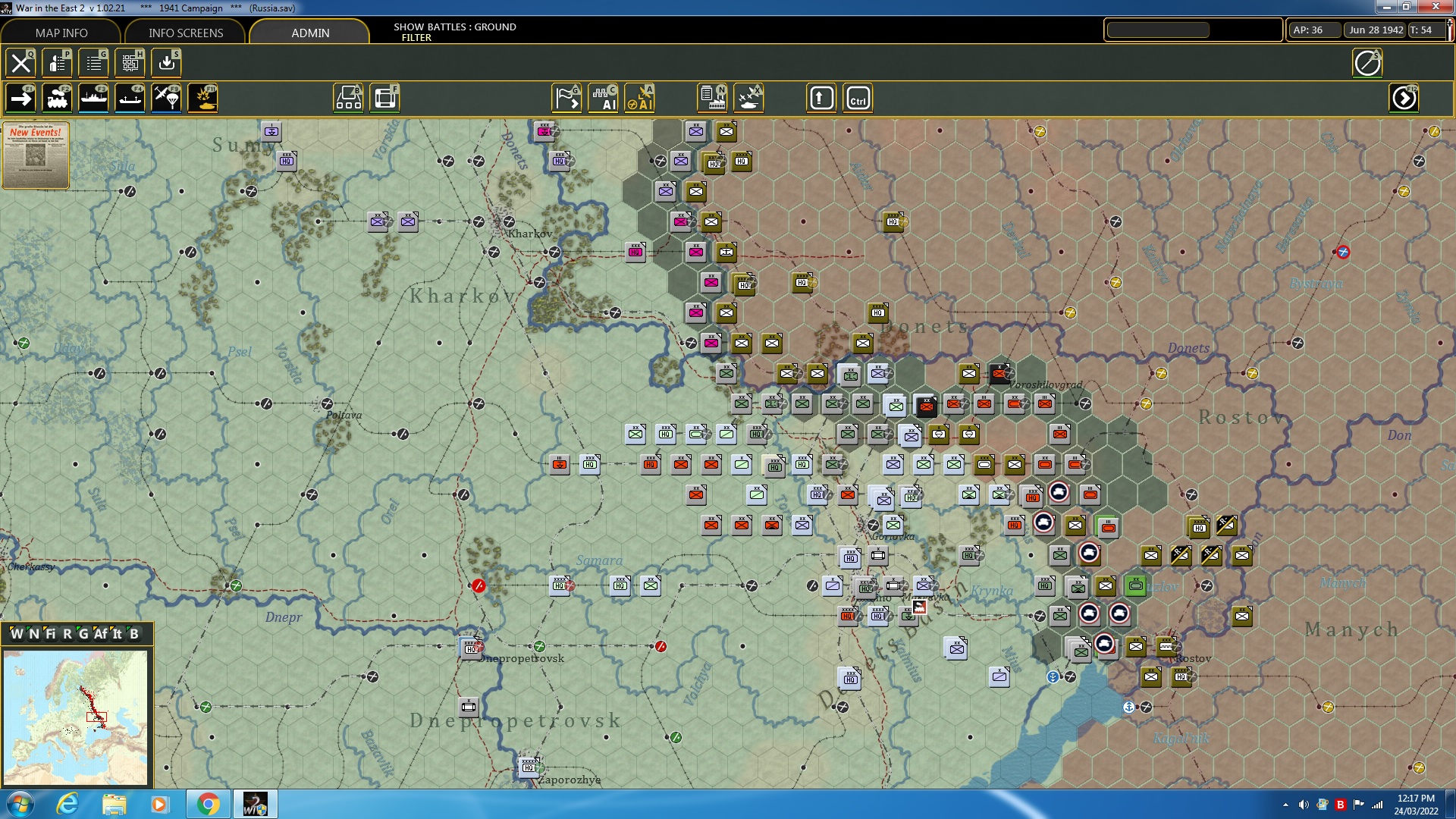Toggle the Fi front filter button
This screenshot has height=819, width=1456.
coord(51,634)
